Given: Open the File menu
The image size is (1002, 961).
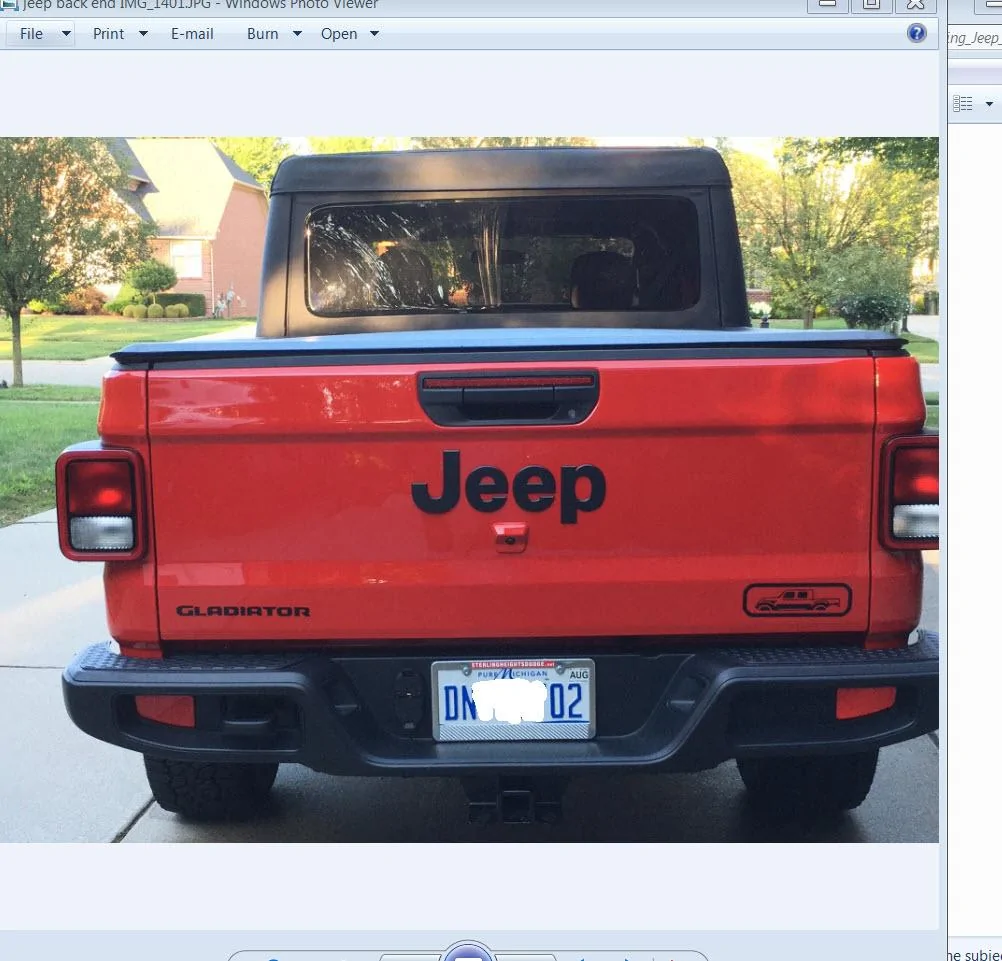Looking at the screenshot, I should 41,34.
